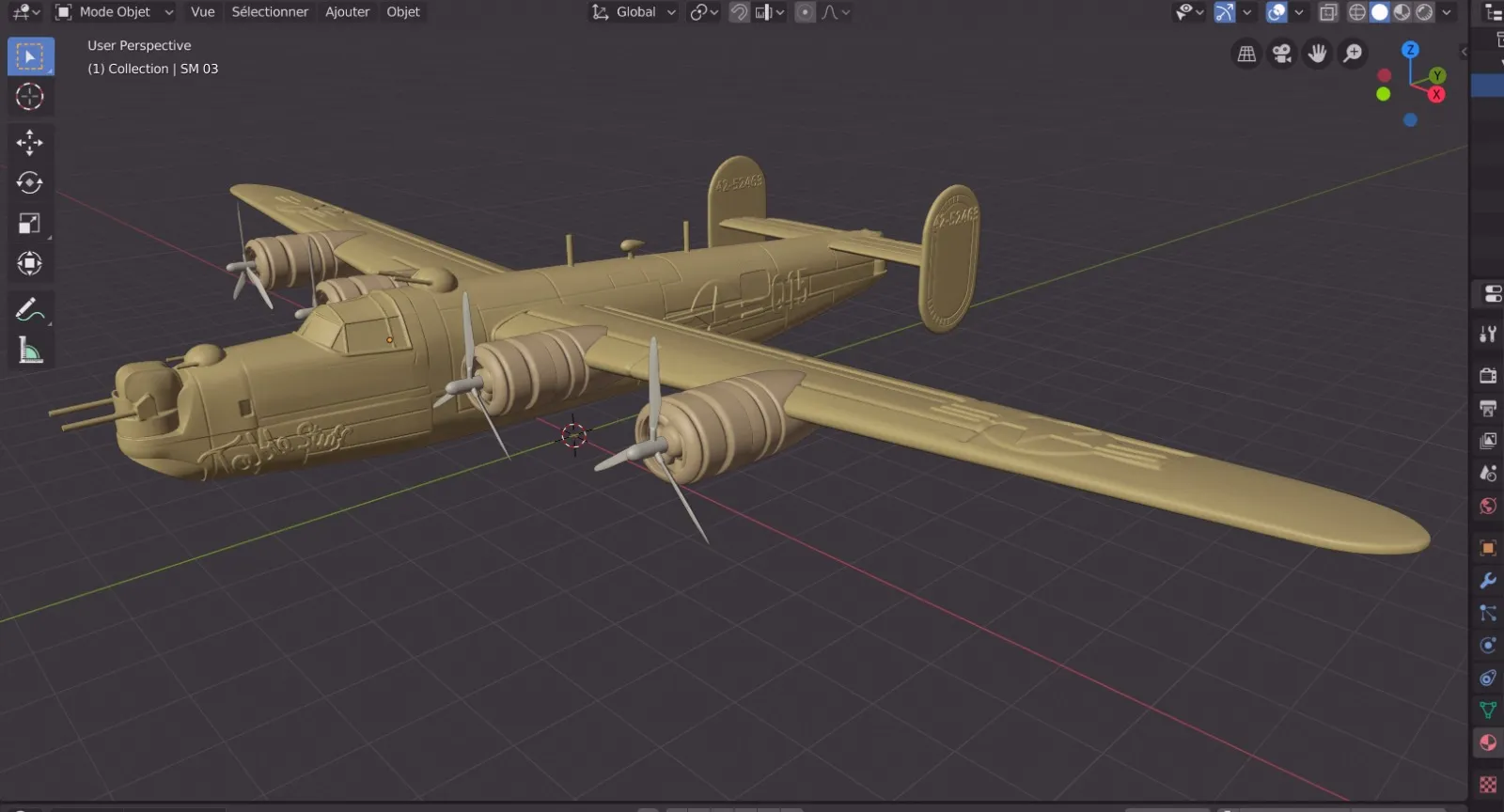Choose the Scale tool

click(29, 223)
